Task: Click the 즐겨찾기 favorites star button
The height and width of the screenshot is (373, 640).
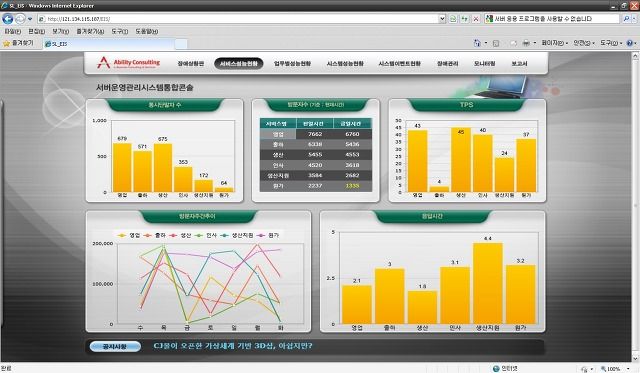Action: pos(18,43)
